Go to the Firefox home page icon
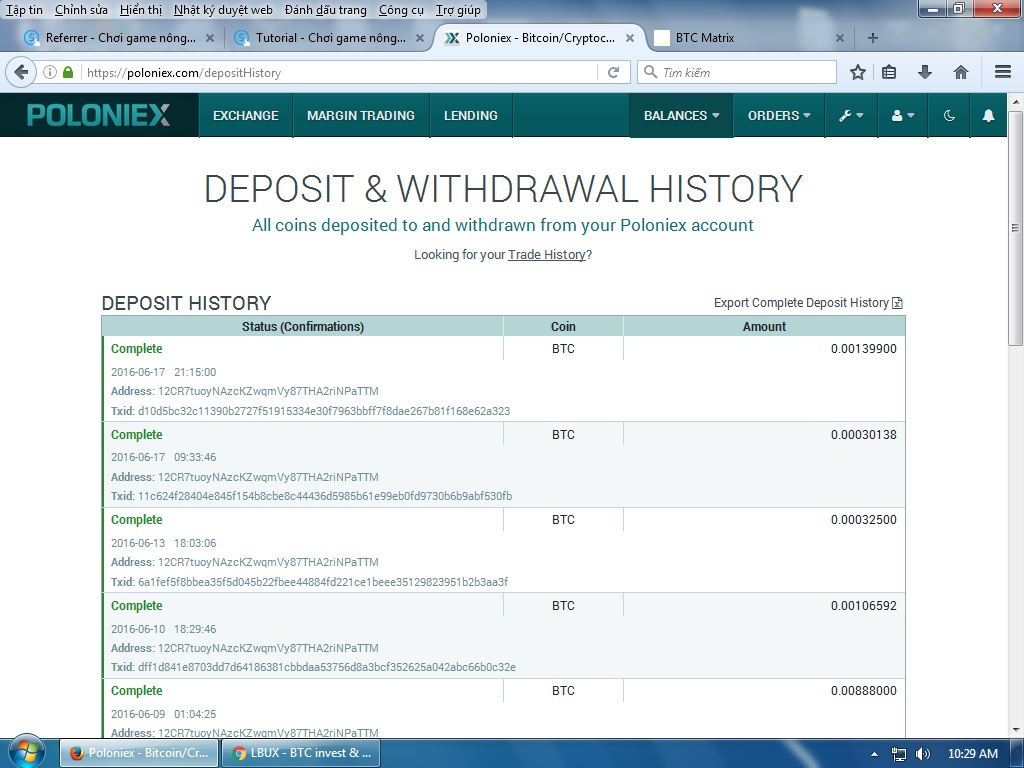1024x768 pixels. 961,72
